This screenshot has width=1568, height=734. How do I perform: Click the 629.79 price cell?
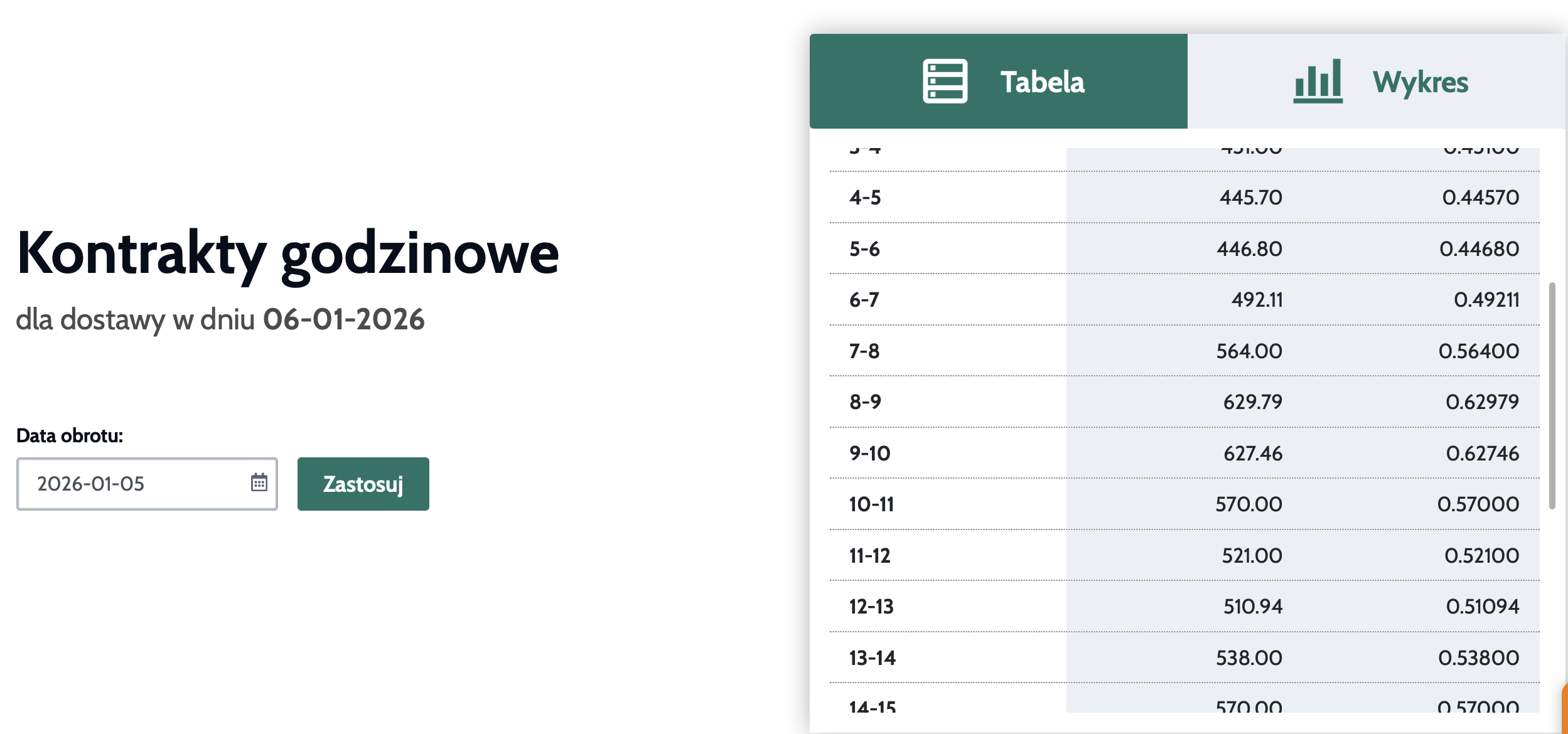pyautogui.click(x=1252, y=402)
